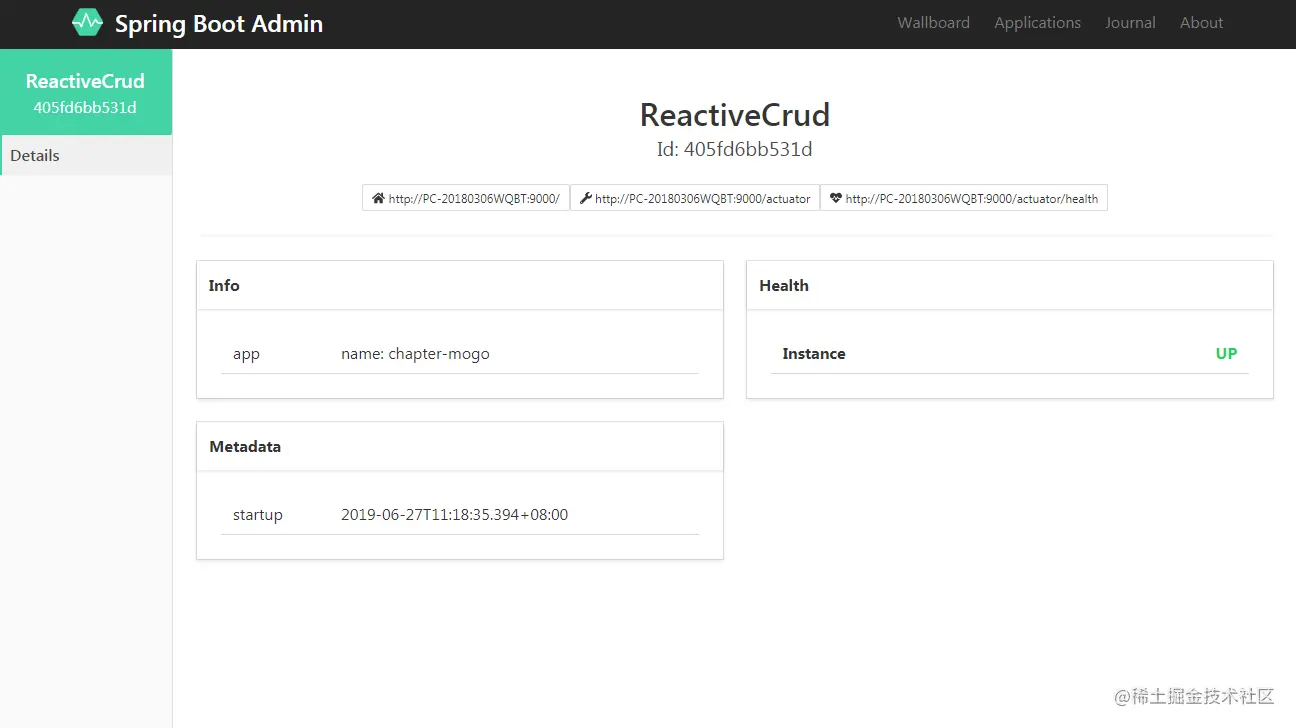
Task: Open the Wallboard menu item
Action: coord(933,23)
